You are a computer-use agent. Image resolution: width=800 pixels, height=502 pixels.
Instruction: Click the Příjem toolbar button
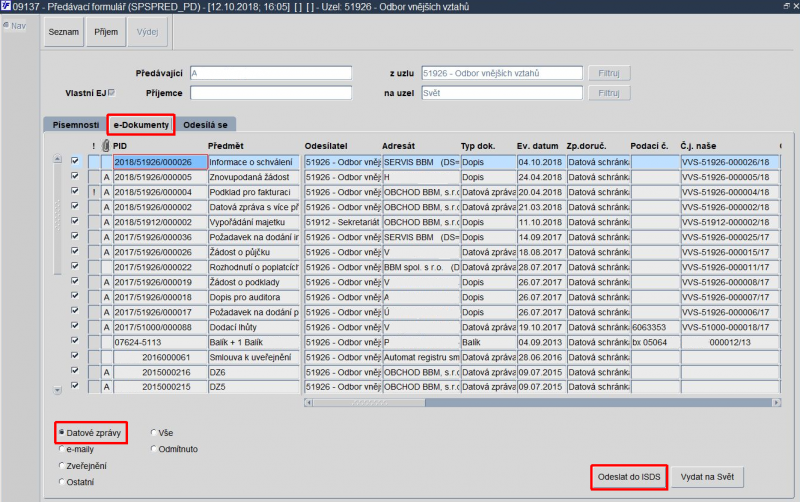point(106,32)
